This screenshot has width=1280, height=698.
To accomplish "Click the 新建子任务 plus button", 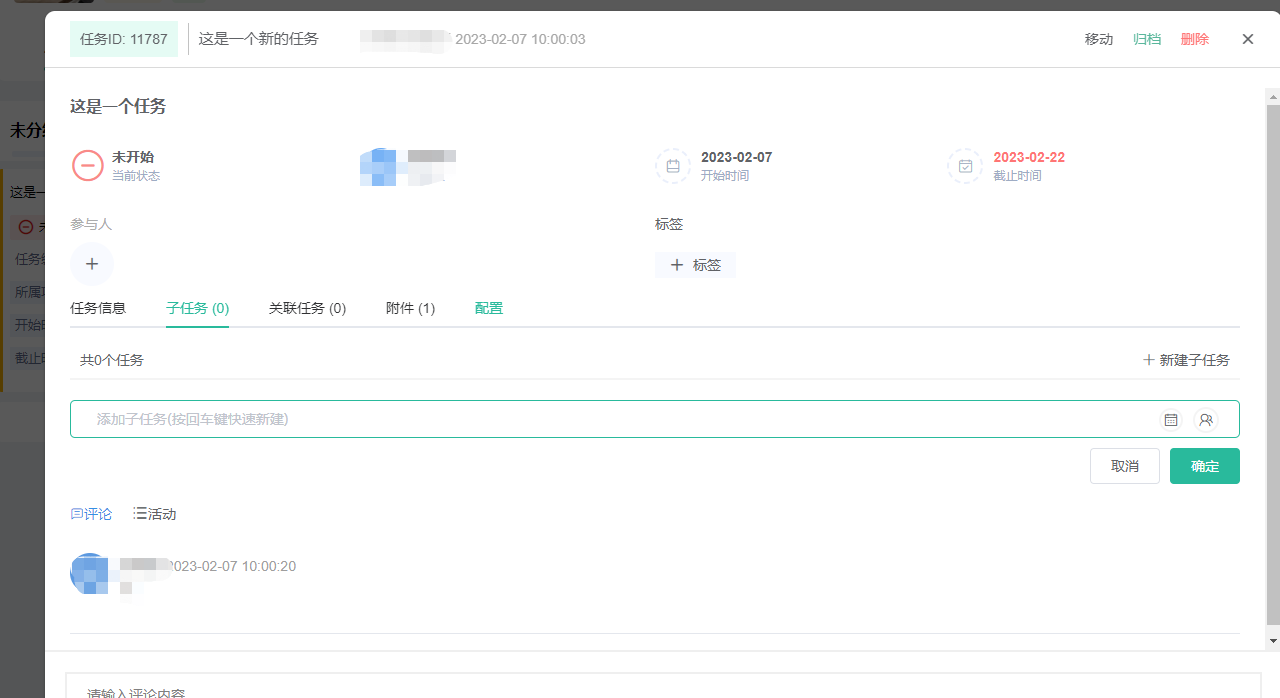I will 1187,360.
